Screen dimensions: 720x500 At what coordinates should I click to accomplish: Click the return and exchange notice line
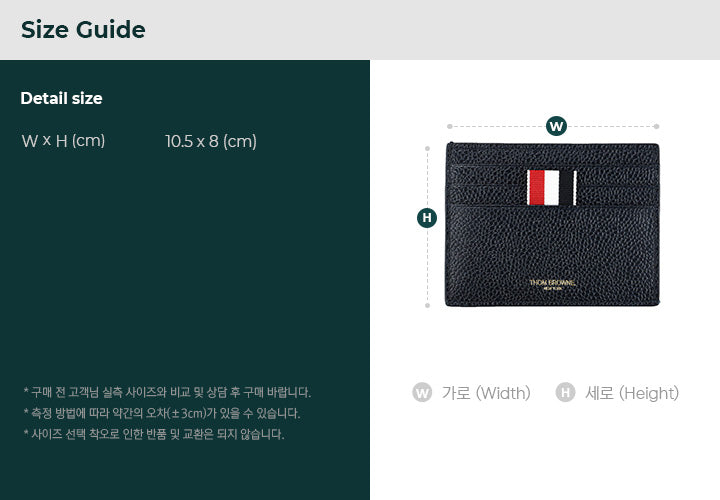154,434
